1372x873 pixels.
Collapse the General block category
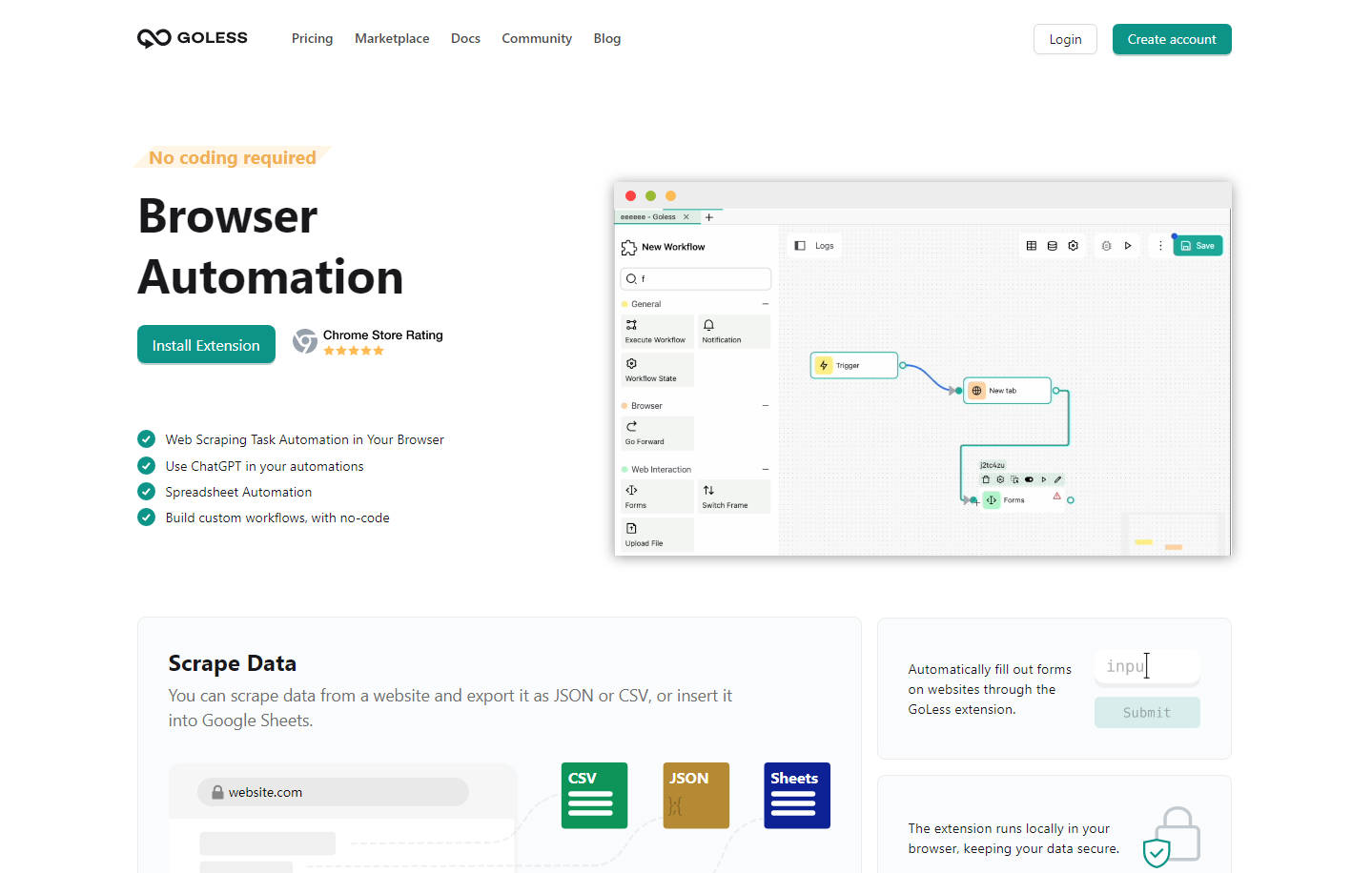[x=765, y=304]
